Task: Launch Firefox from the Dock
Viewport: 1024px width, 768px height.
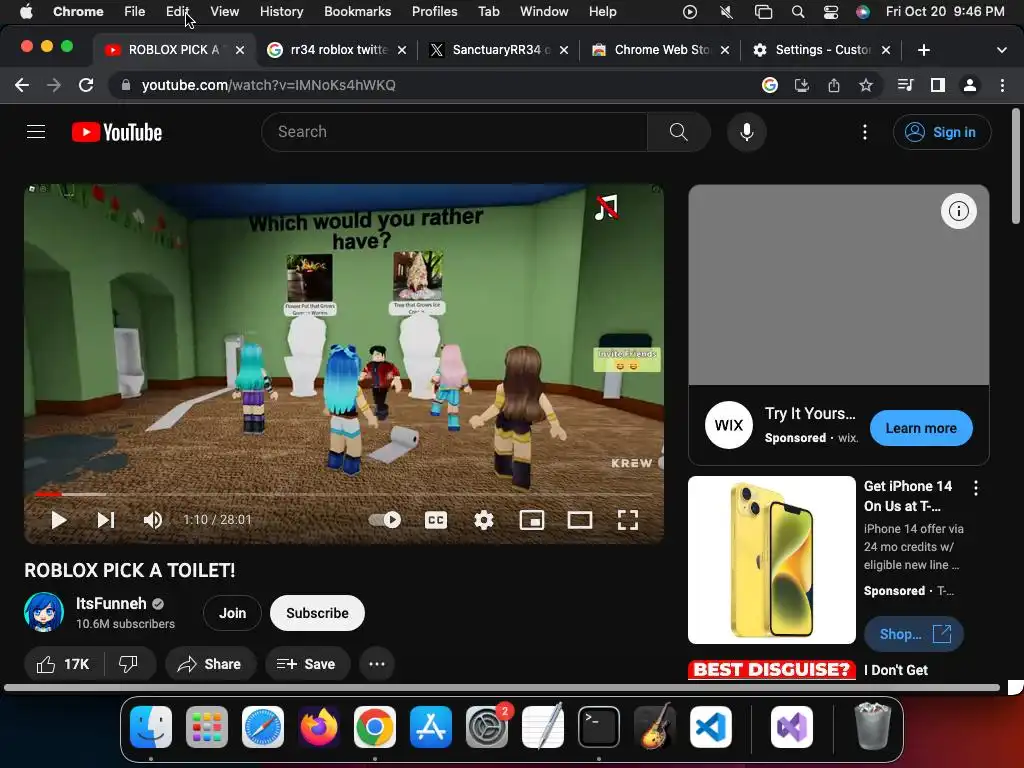Action: coord(319,727)
